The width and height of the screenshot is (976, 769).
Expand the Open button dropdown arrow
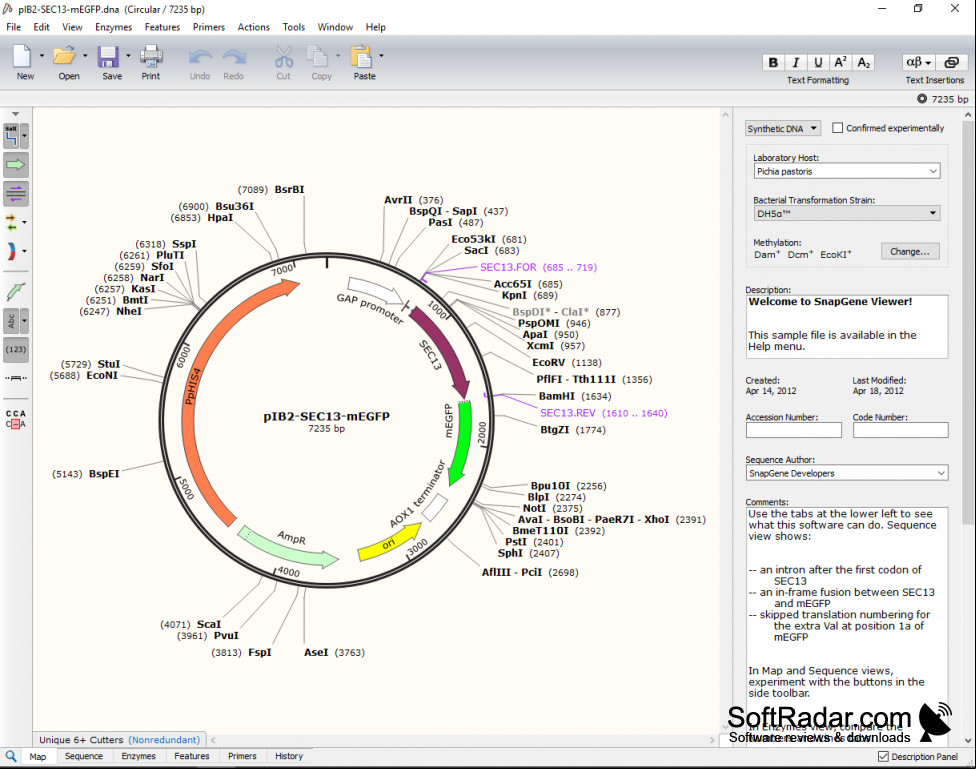click(x=85, y=55)
